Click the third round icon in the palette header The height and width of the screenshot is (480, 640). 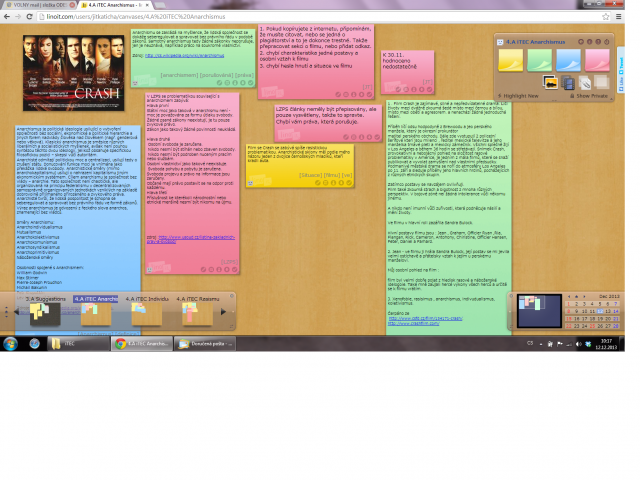[x=598, y=42]
